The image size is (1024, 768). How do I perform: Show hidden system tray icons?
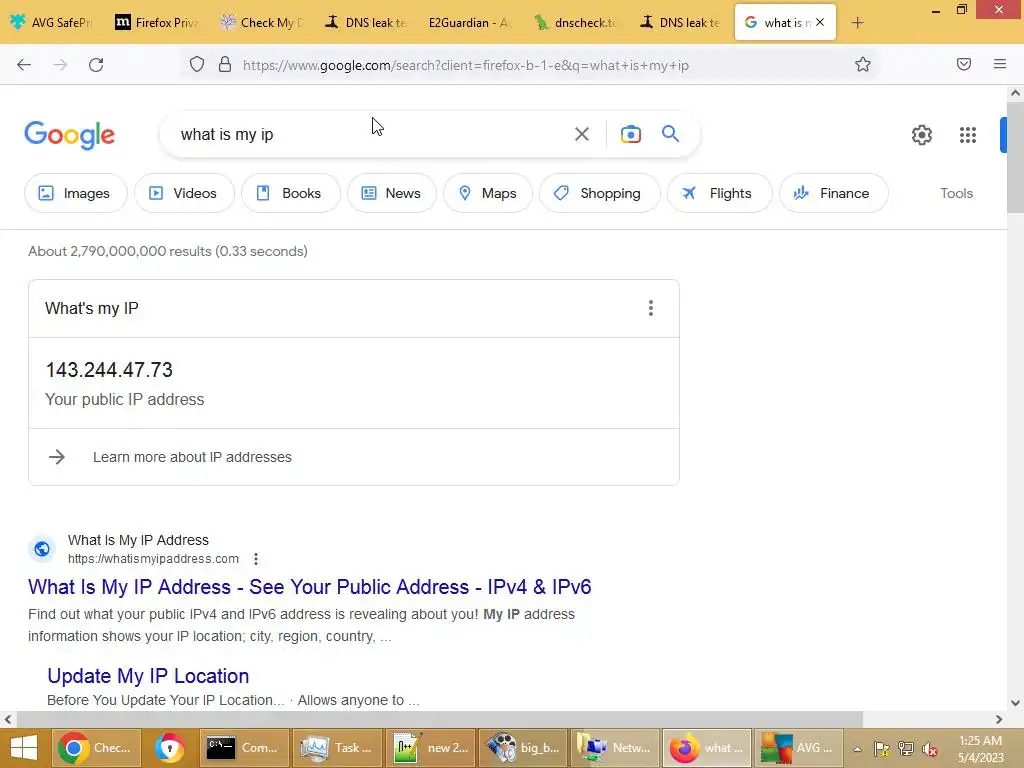(x=857, y=749)
